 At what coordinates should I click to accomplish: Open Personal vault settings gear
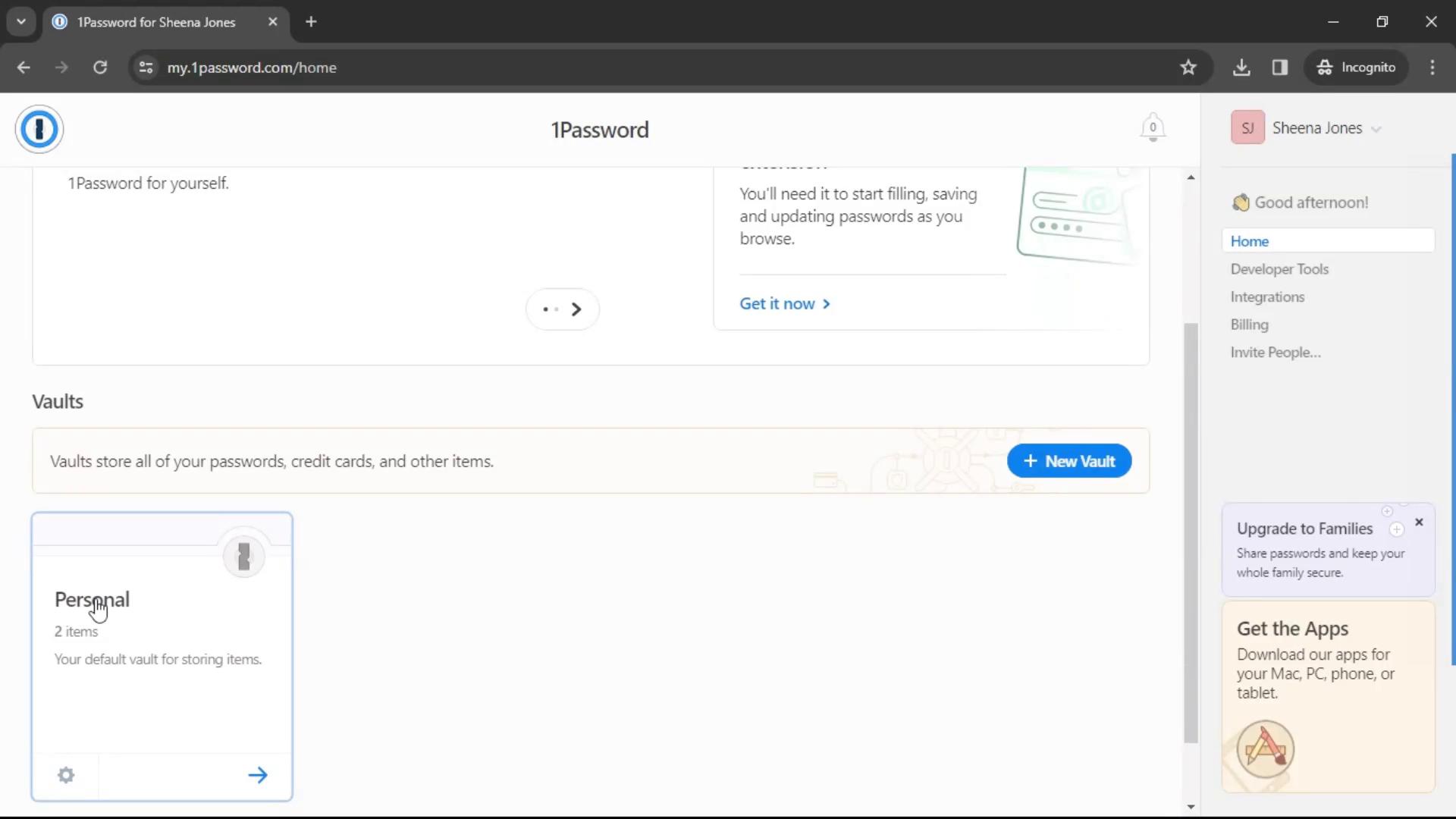click(66, 775)
